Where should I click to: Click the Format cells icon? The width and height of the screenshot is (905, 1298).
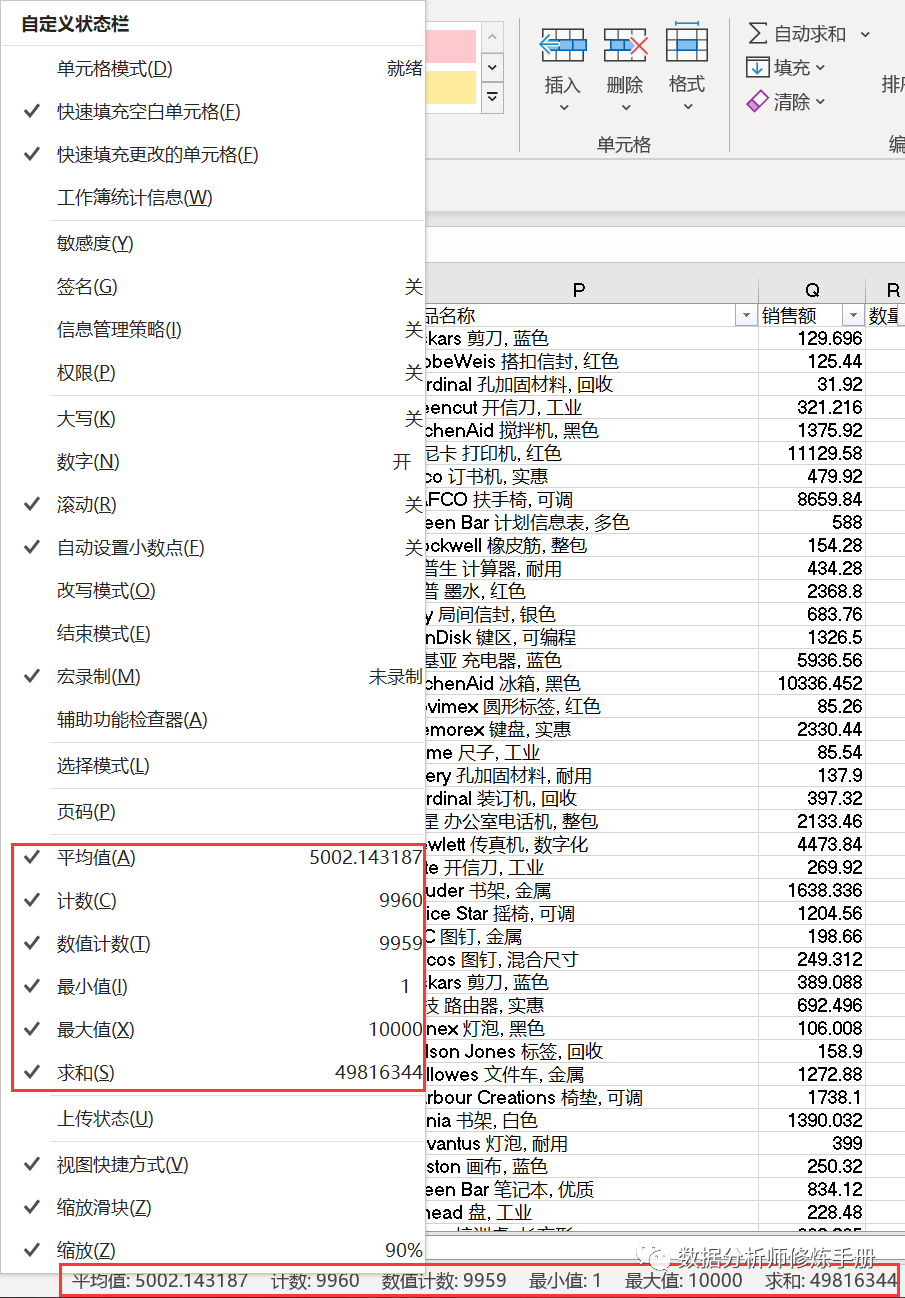coord(687,42)
